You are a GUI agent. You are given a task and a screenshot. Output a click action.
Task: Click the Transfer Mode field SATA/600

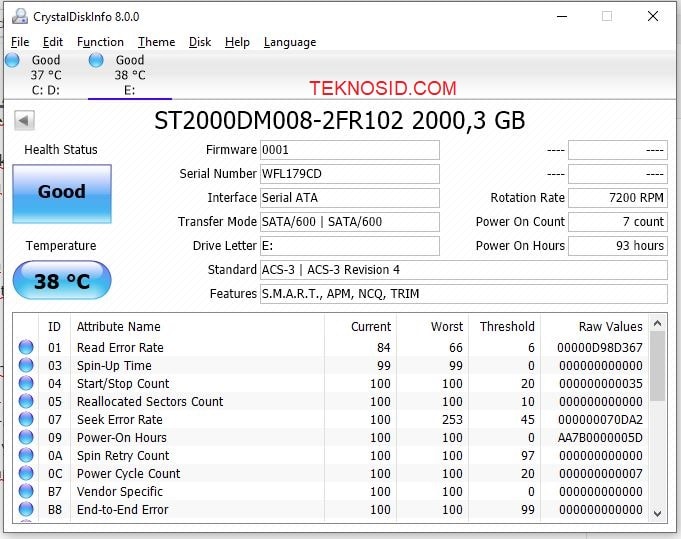(x=350, y=222)
